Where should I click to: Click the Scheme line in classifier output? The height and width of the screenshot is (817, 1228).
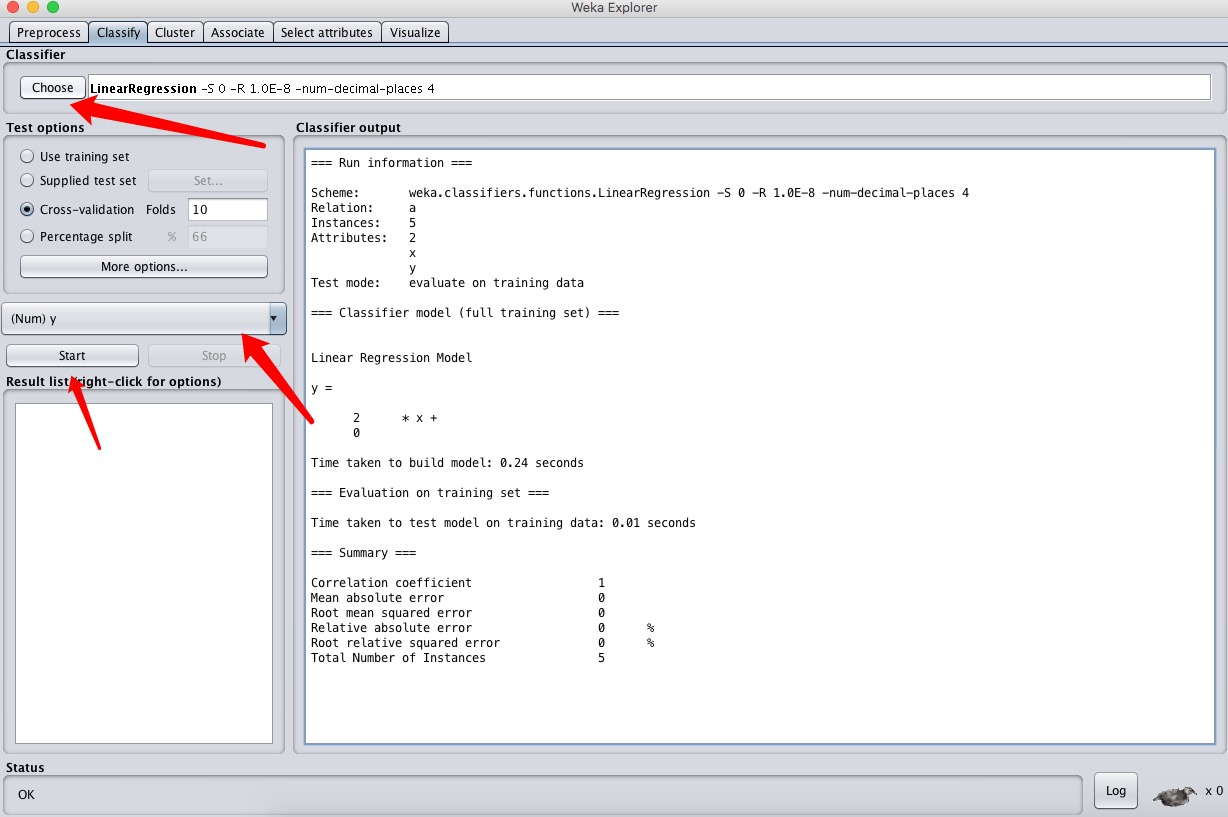point(639,193)
